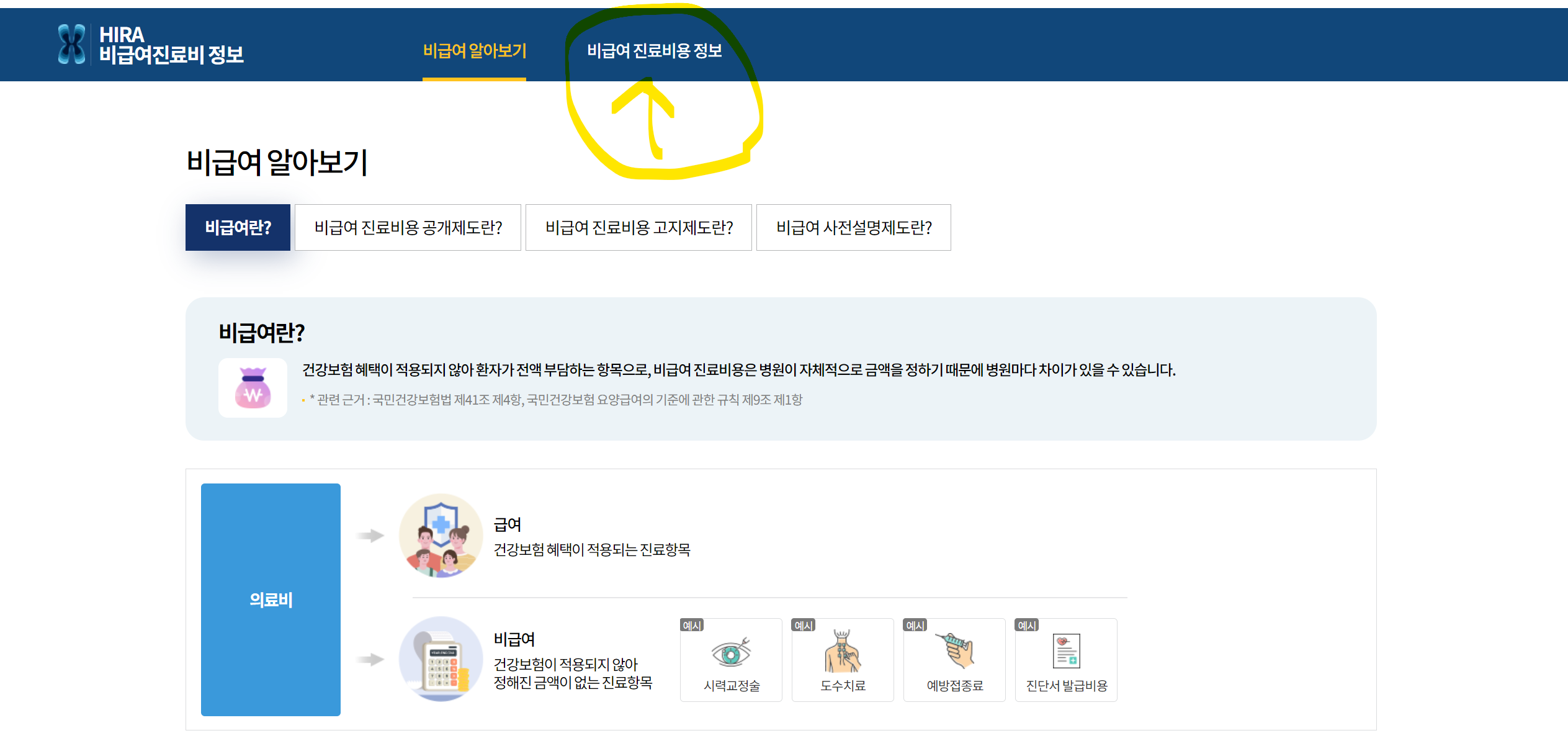
Task: Open the 비급여 진료비용 정보 menu
Action: 655,50
